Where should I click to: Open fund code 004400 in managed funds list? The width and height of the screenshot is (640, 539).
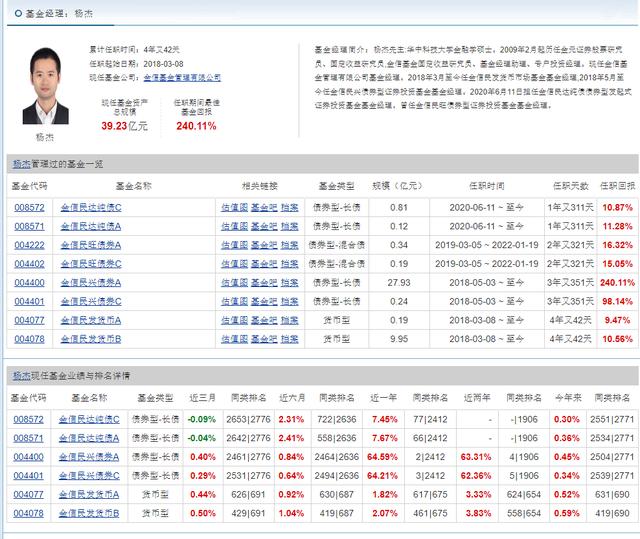[29, 283]
